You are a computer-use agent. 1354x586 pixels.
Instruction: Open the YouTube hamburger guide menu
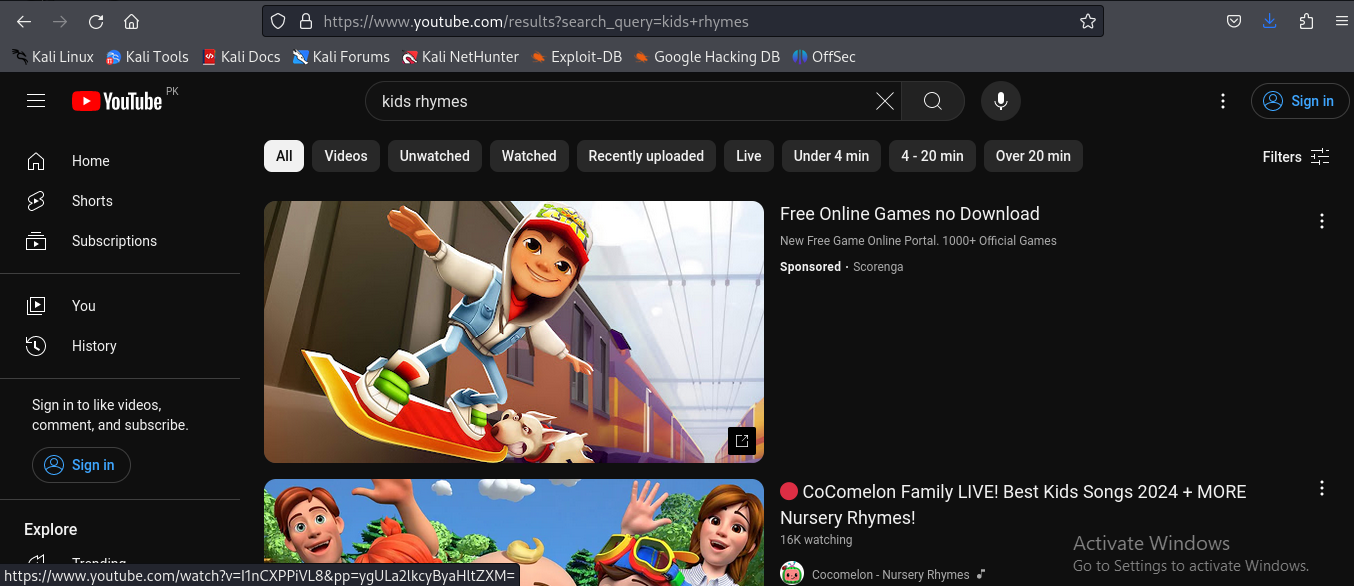coord(36,101)
